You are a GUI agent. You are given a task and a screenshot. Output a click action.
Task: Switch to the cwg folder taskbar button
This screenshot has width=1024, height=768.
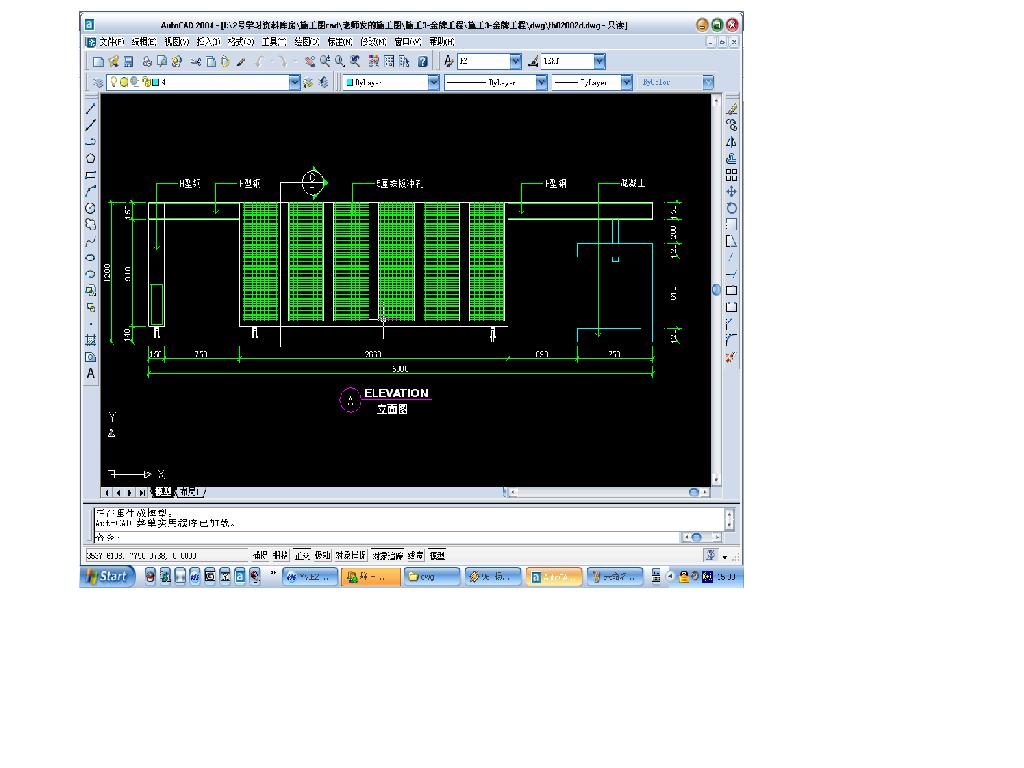pyautogui.click(x=430, y=577)
